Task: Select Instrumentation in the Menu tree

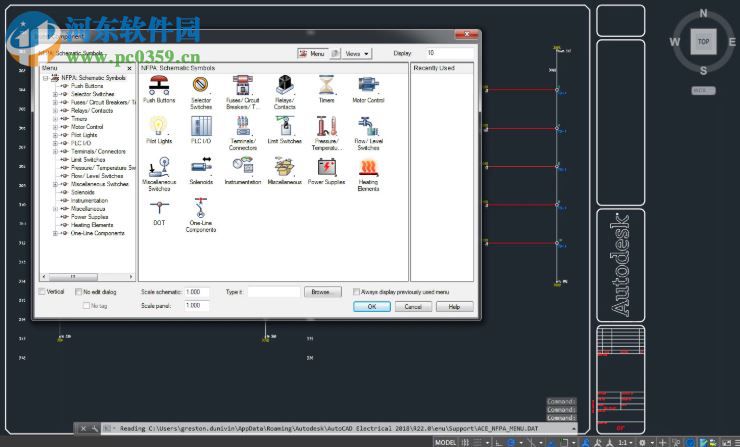Action: (89, 201)
